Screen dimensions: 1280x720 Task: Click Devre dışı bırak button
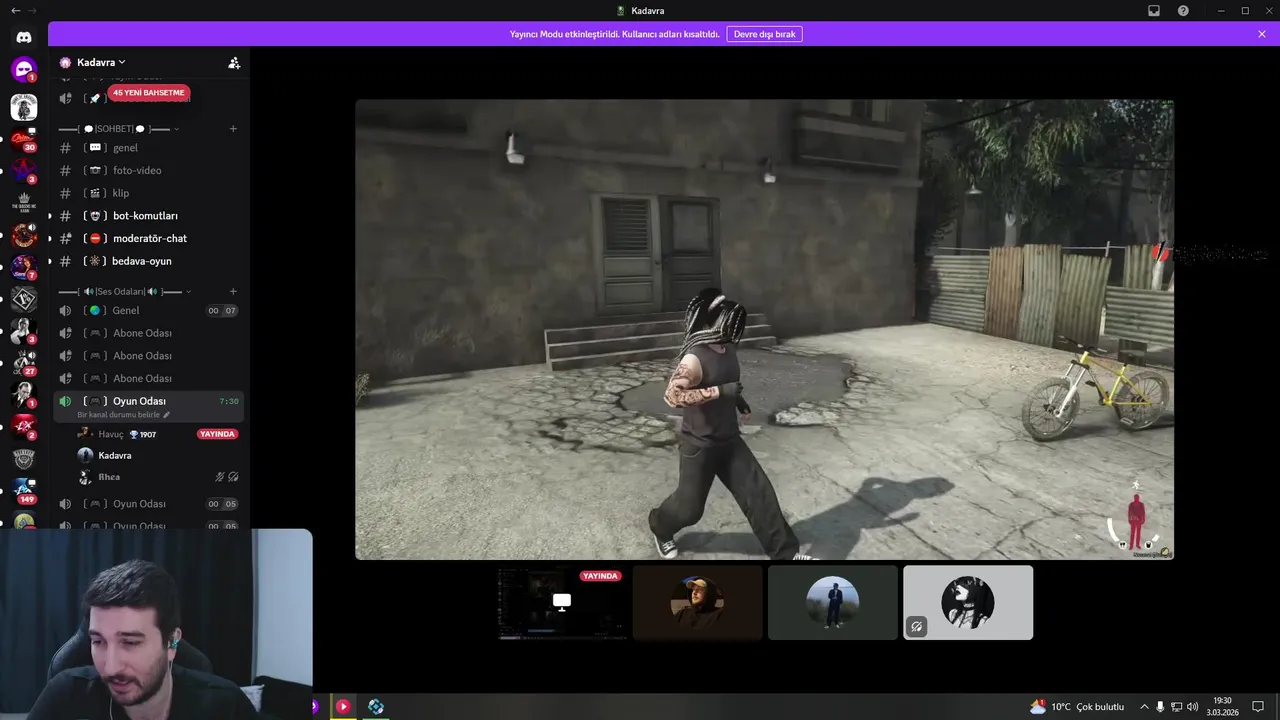pyautogui.click(x=764, y=34)
